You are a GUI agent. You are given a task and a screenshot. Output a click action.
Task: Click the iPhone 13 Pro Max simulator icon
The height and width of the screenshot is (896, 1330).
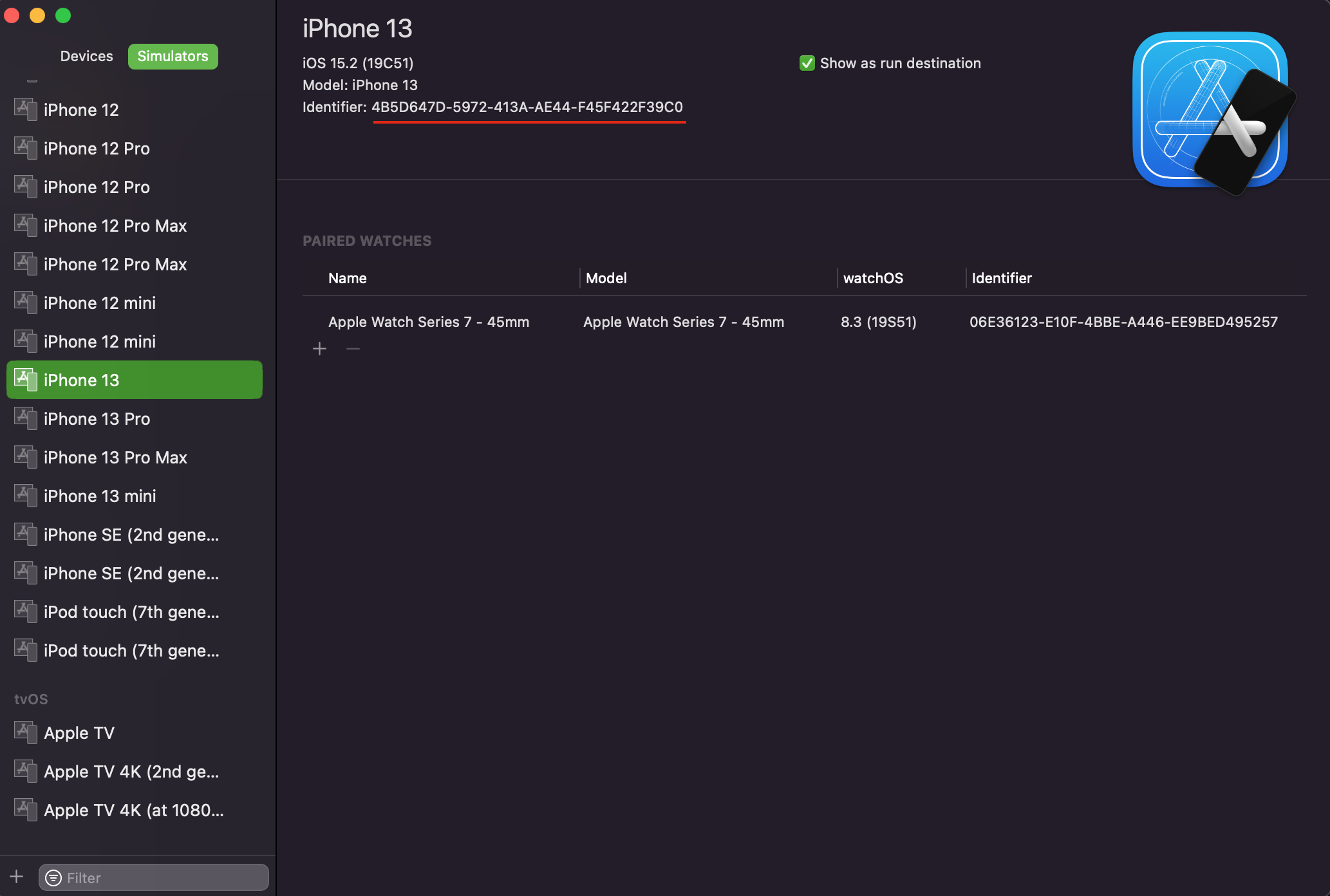pos(26,457)
